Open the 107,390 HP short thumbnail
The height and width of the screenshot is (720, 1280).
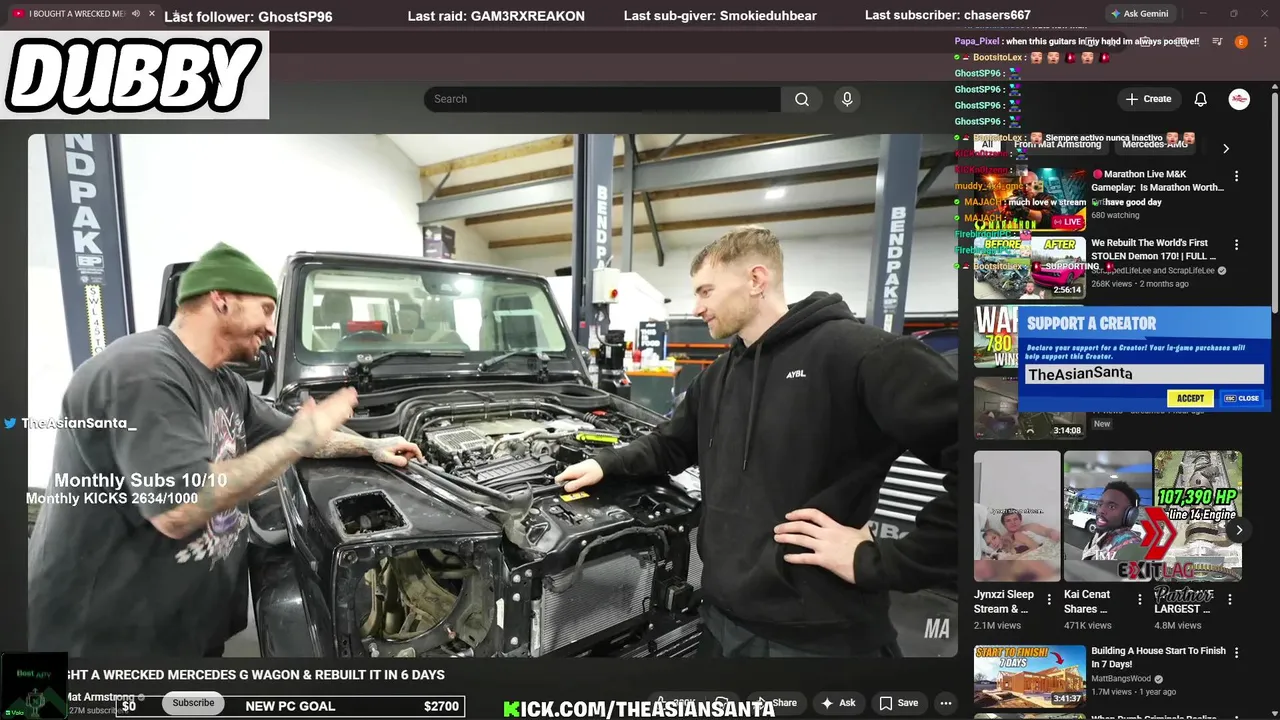pyautogui.click(x=1198, y=516)
